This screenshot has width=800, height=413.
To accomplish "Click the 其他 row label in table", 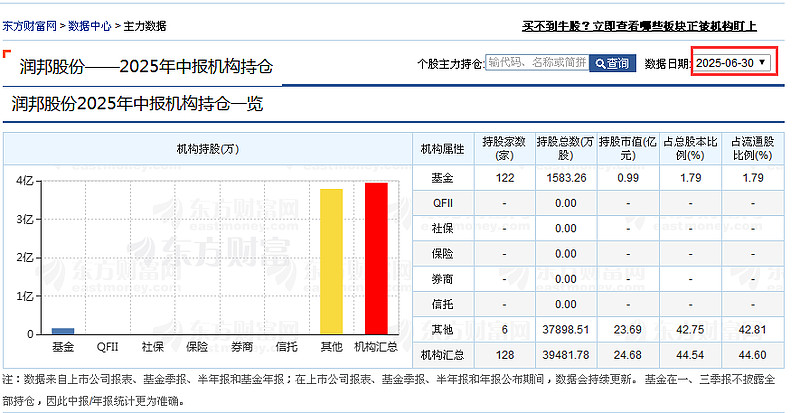I will tap(442, 330).
